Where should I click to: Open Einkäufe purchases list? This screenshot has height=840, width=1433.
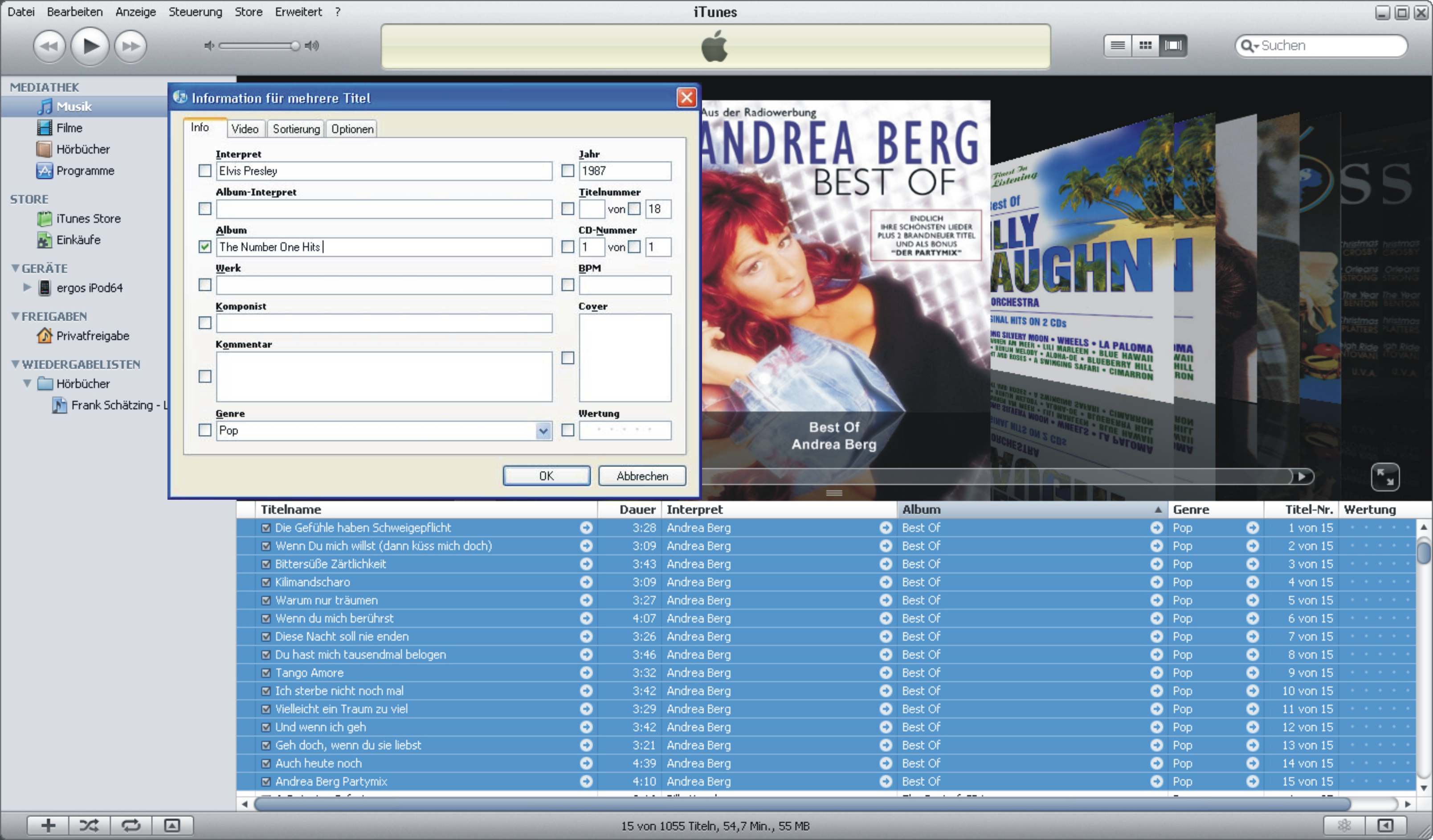[78, 240]
